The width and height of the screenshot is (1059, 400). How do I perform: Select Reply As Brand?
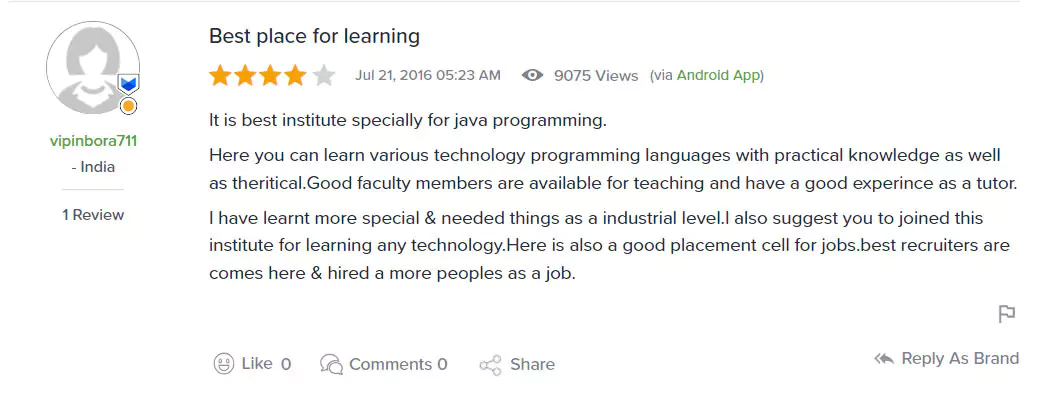(x=960, y=358)
